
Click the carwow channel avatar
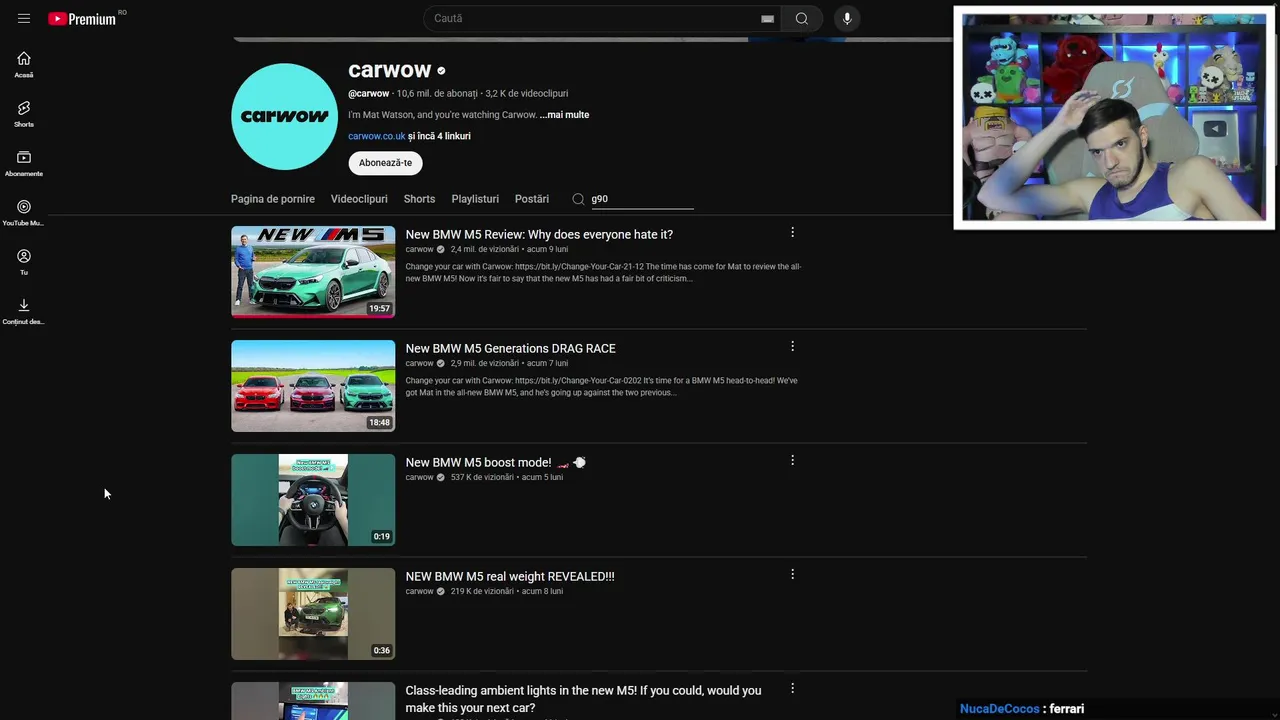(284, 116)
